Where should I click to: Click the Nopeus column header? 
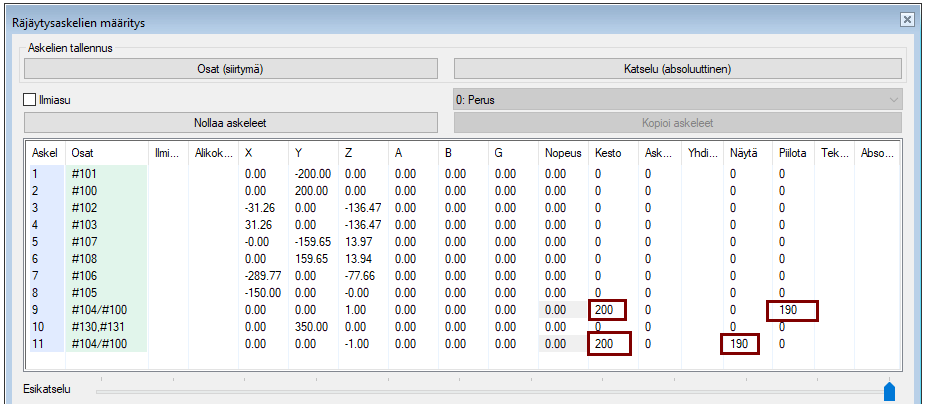coord(563,153)
